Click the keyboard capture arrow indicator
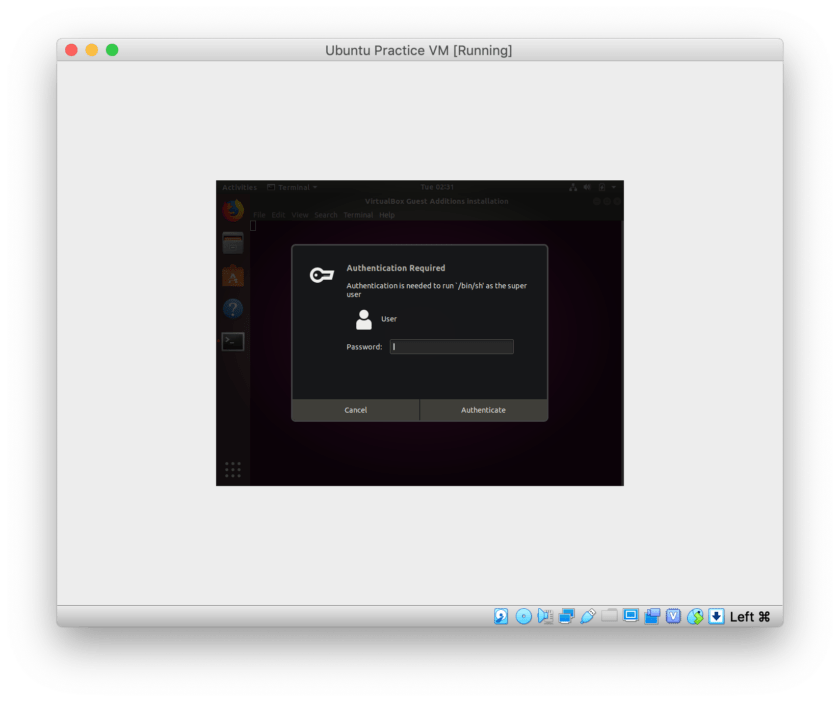The height and width of the screenshot is (702, 840). (716, 616)
